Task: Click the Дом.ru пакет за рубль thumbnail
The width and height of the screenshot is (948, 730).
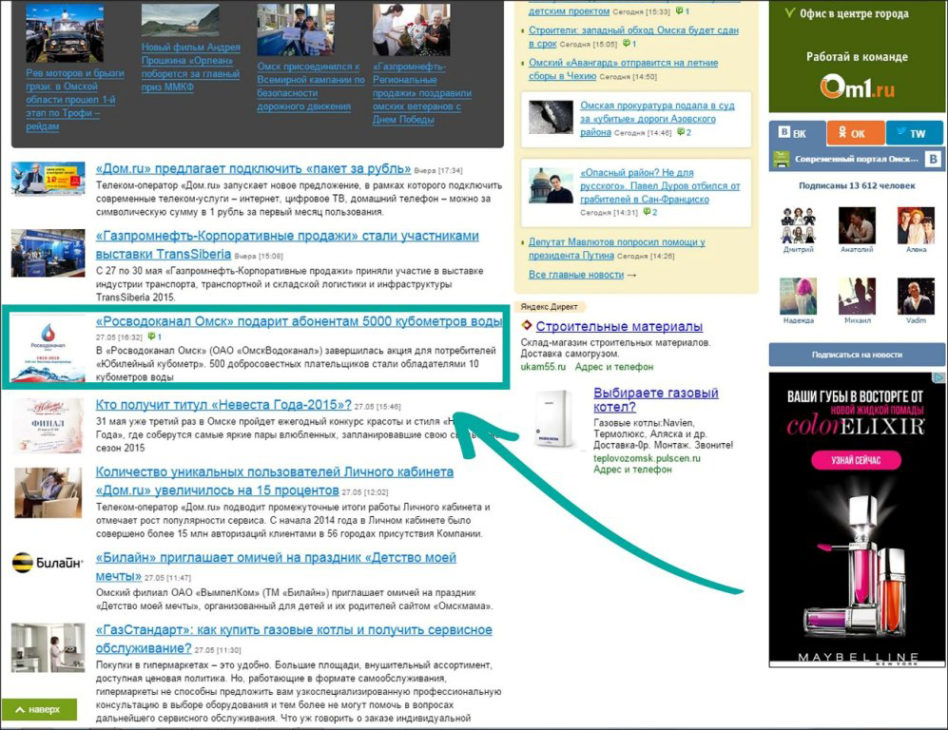Action: tap(48, 178)
